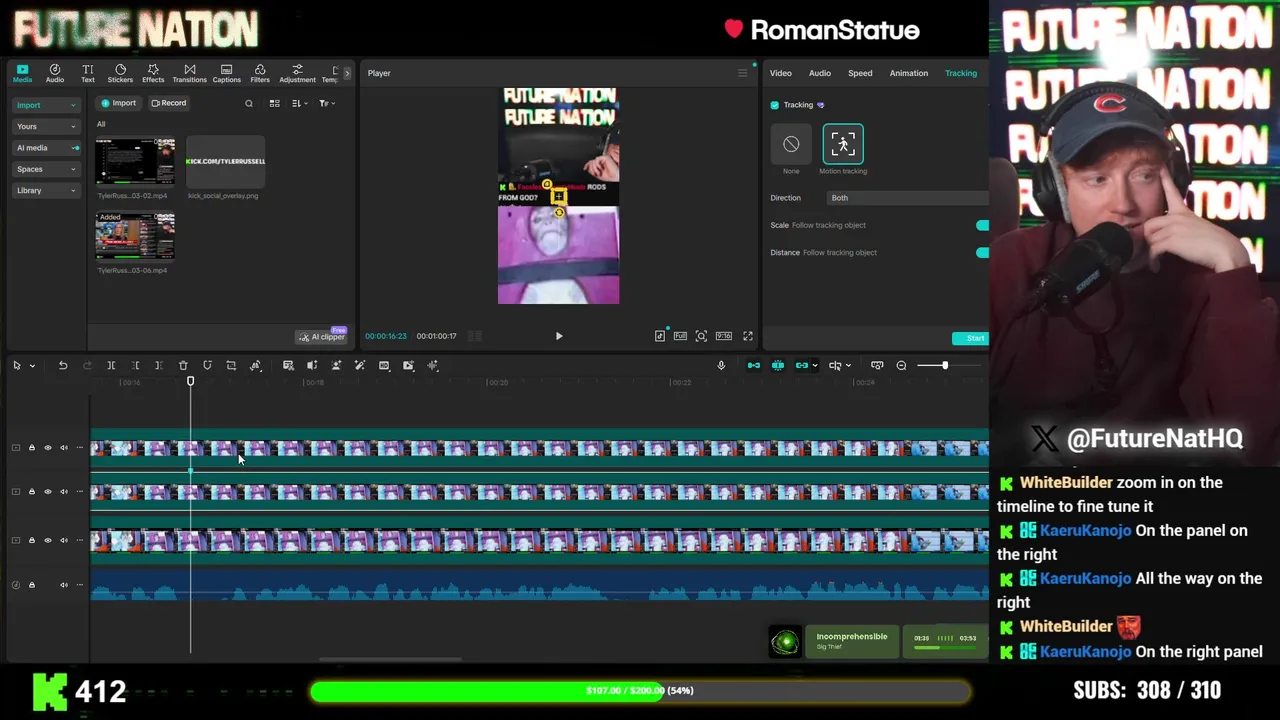The height and width of the screenshot is (720, 1280).
Task: Open the selection tool mode dropdown
Action: click(32, 366)
